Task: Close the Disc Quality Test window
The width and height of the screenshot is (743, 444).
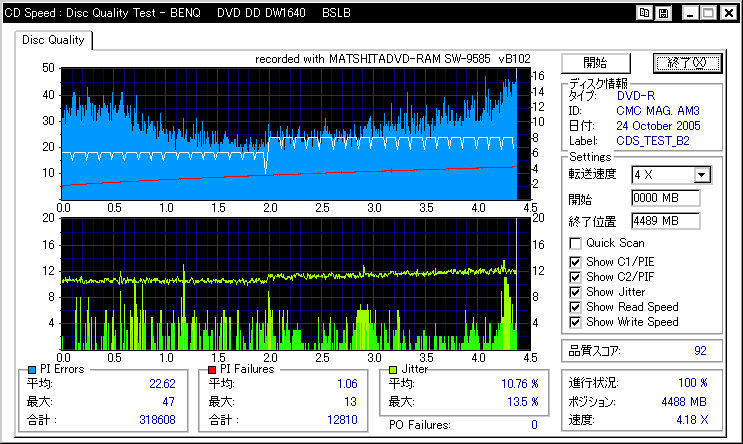Action: tap(729, 13)
